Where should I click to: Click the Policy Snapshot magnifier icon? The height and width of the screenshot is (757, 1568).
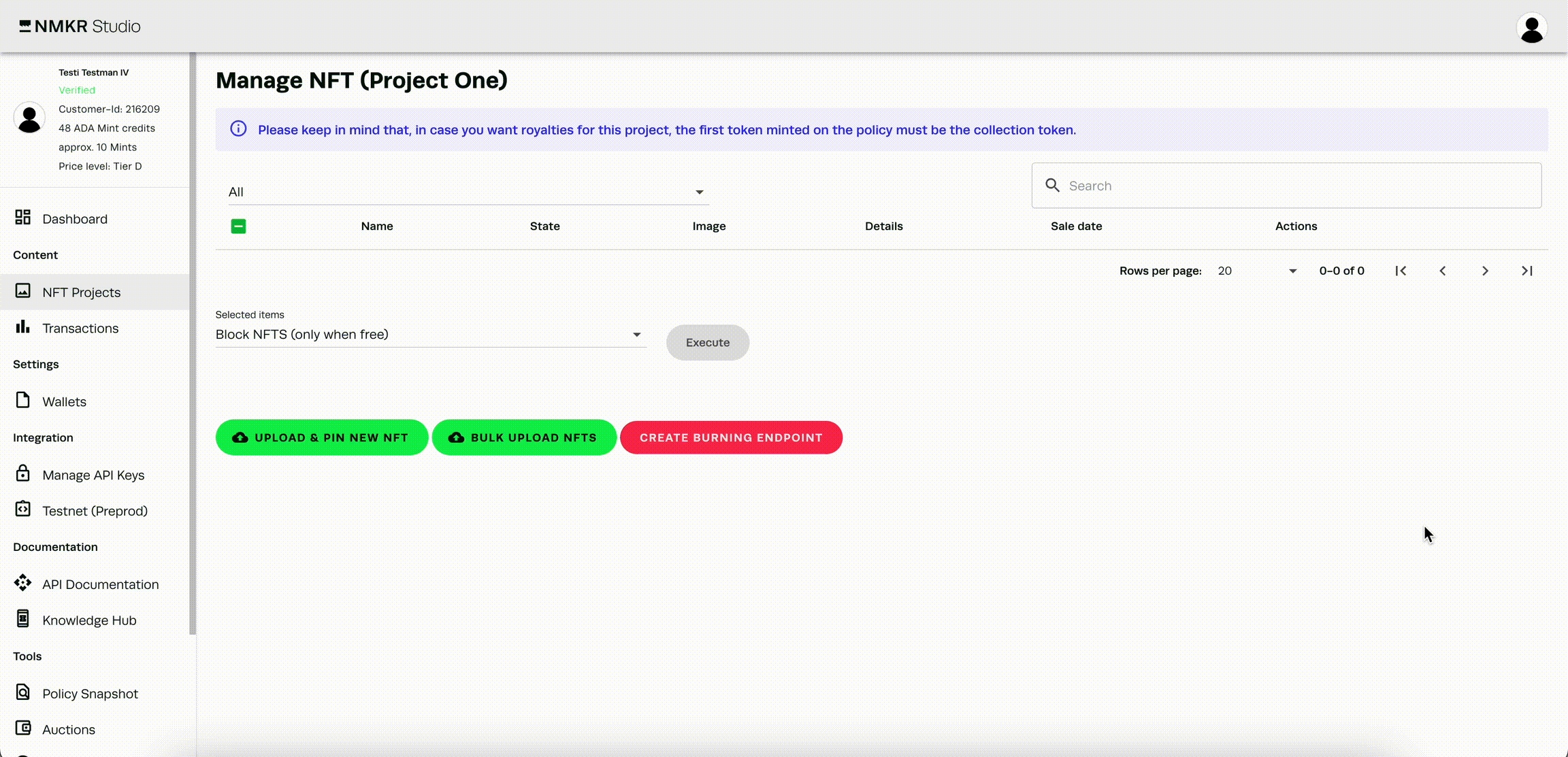point(22,692)
